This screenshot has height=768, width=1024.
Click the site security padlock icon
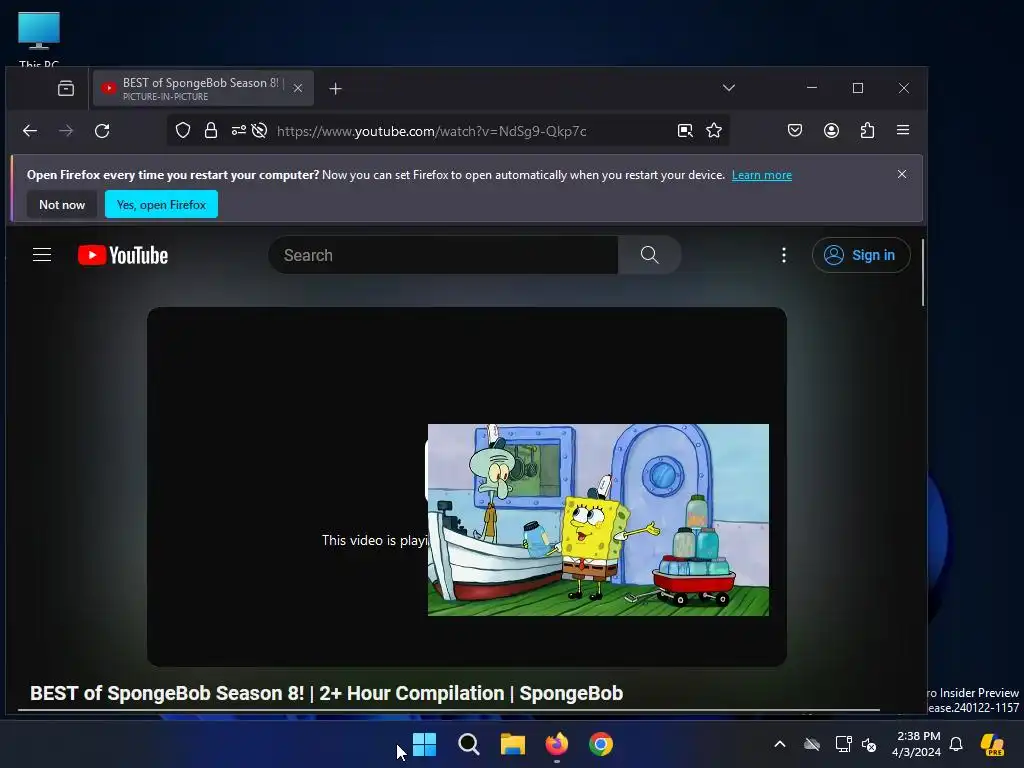coord(210,131)
